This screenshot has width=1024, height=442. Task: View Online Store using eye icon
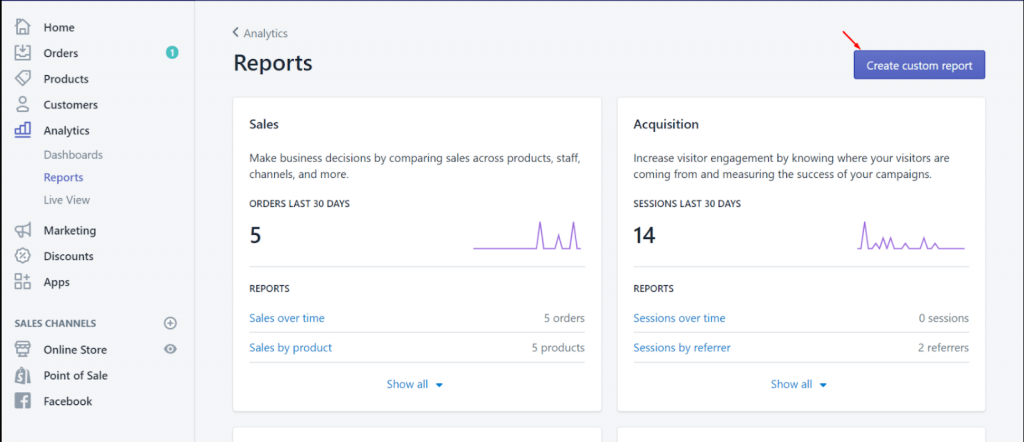(x=170, y=349)
